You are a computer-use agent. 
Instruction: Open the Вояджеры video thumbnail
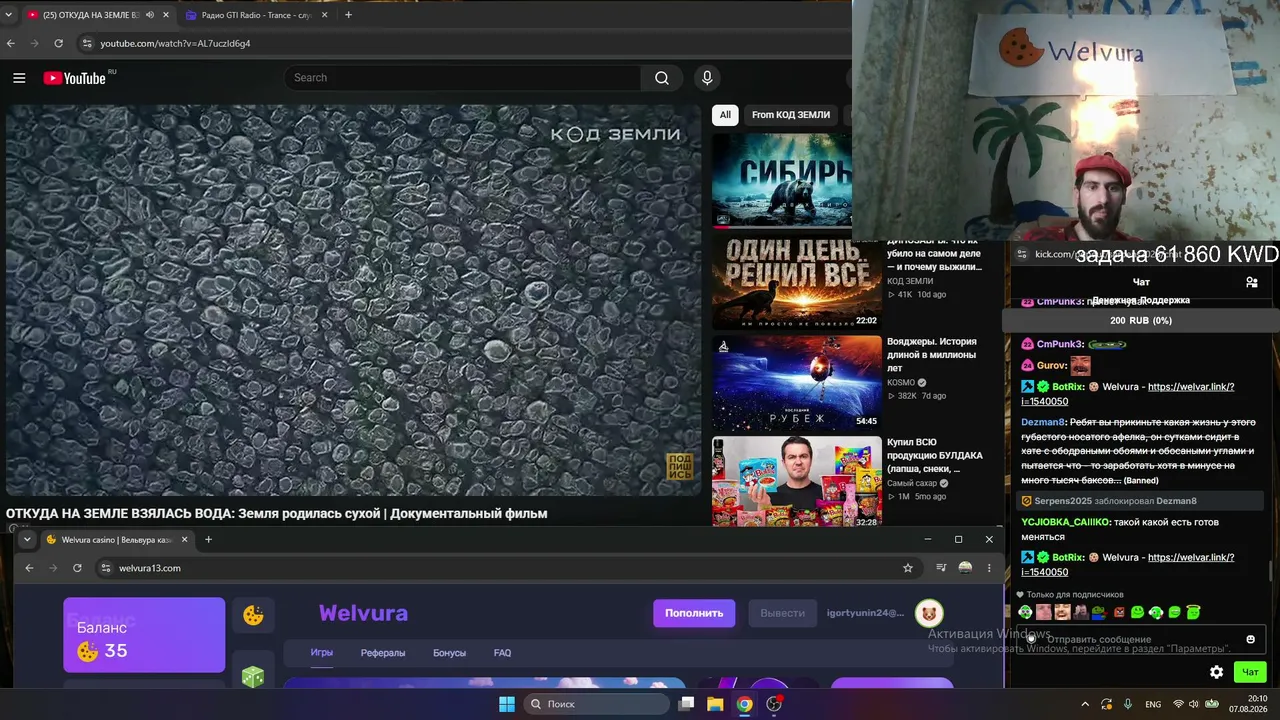[797, 383]
